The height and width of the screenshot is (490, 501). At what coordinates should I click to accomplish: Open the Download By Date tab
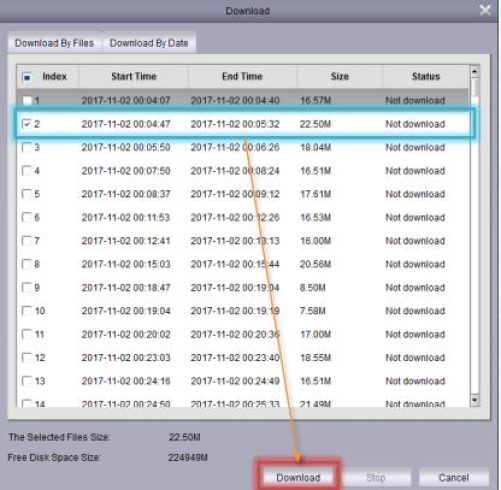[149, 43]
